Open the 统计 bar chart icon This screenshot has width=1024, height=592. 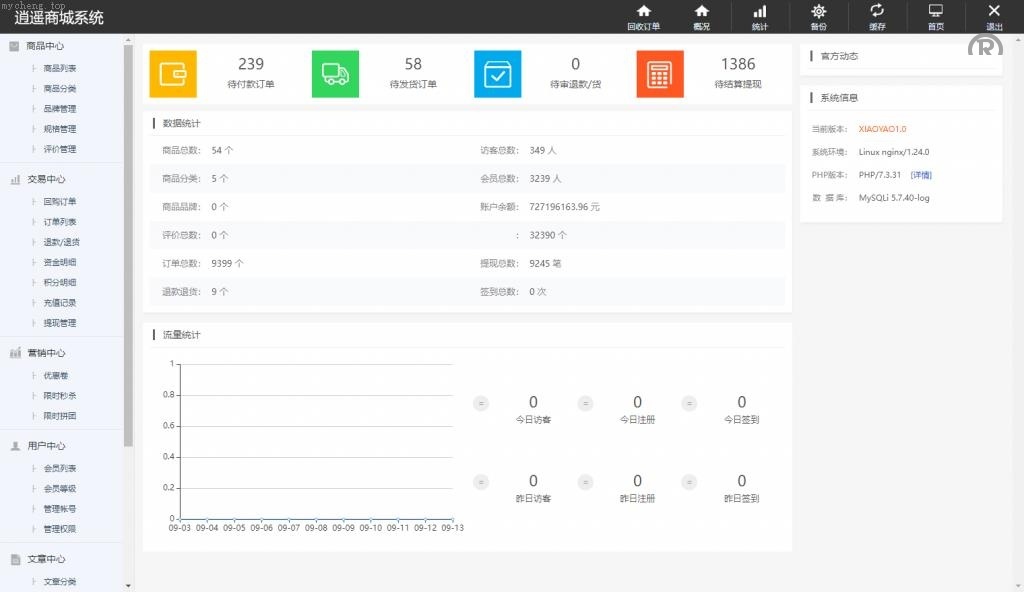(x=760, y=12)
